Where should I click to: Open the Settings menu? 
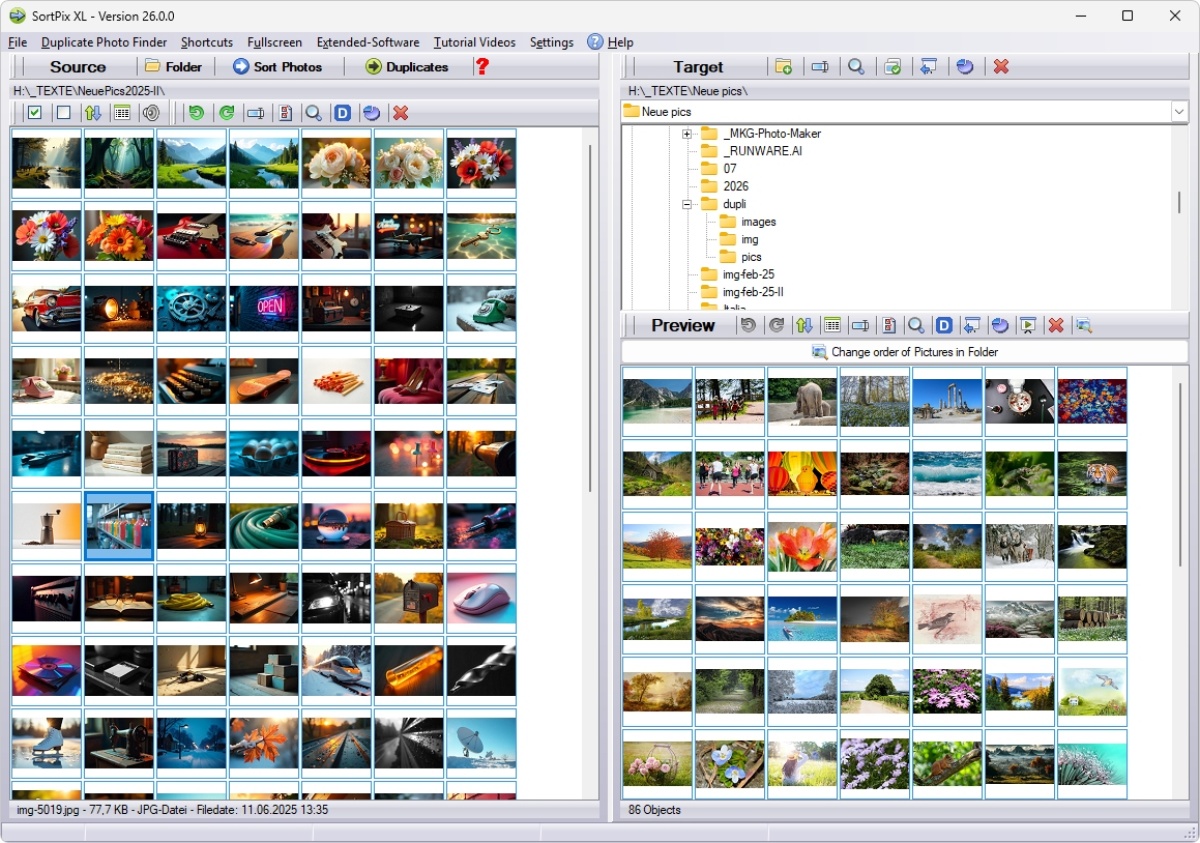(552, 42)
